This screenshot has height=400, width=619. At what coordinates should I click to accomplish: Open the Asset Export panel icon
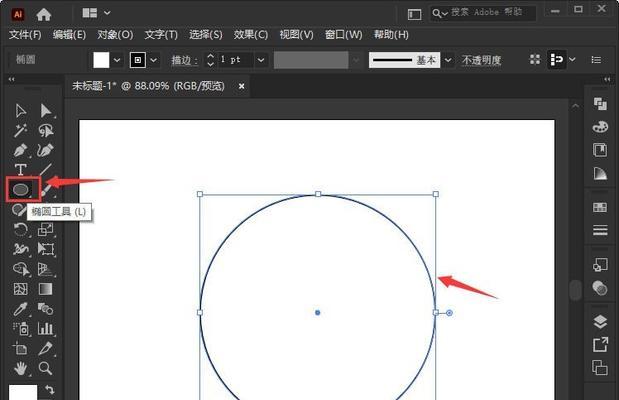[600, 345]
